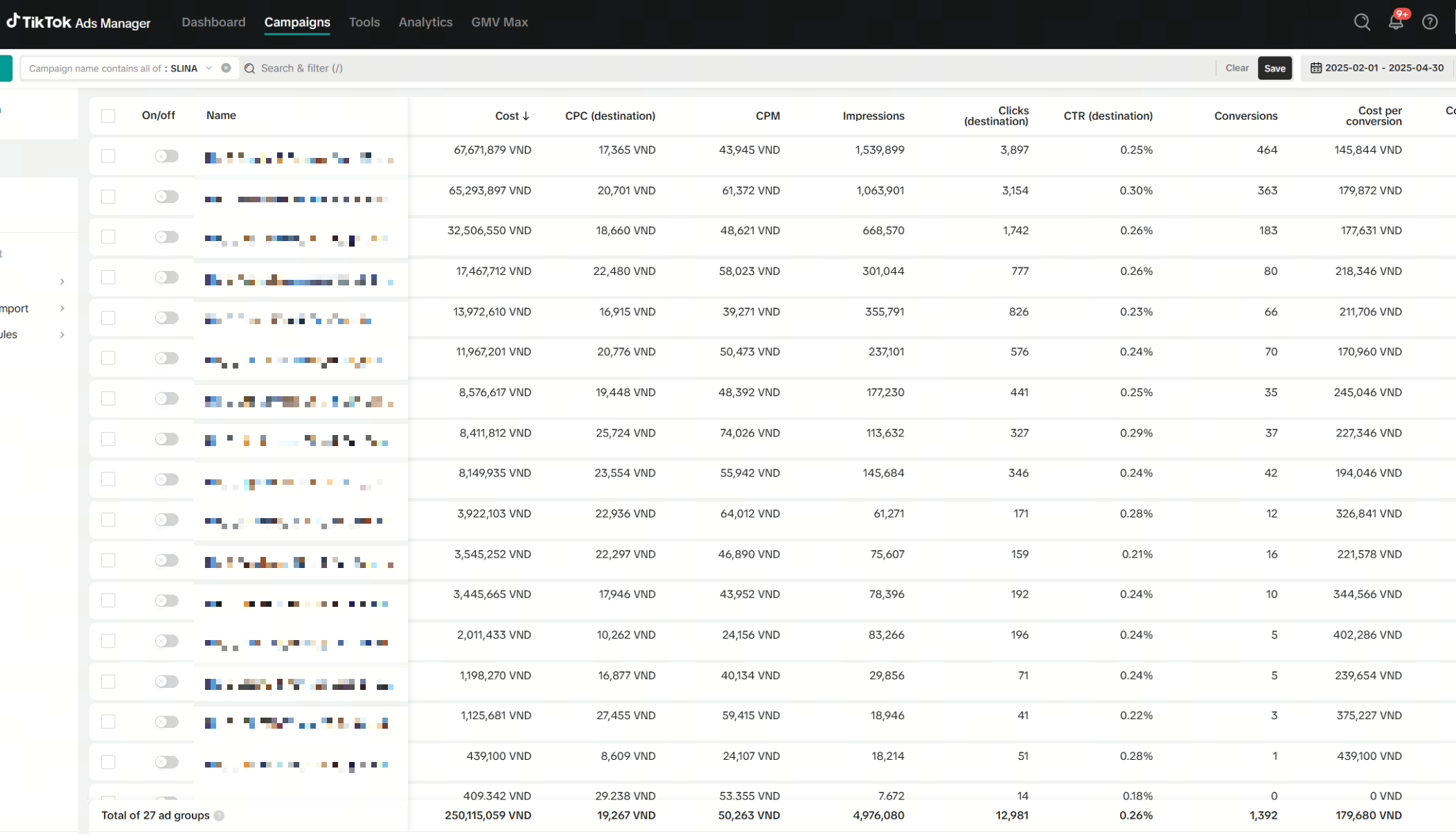Click the search magnifier icon in top bar

tap(1362, 22)
